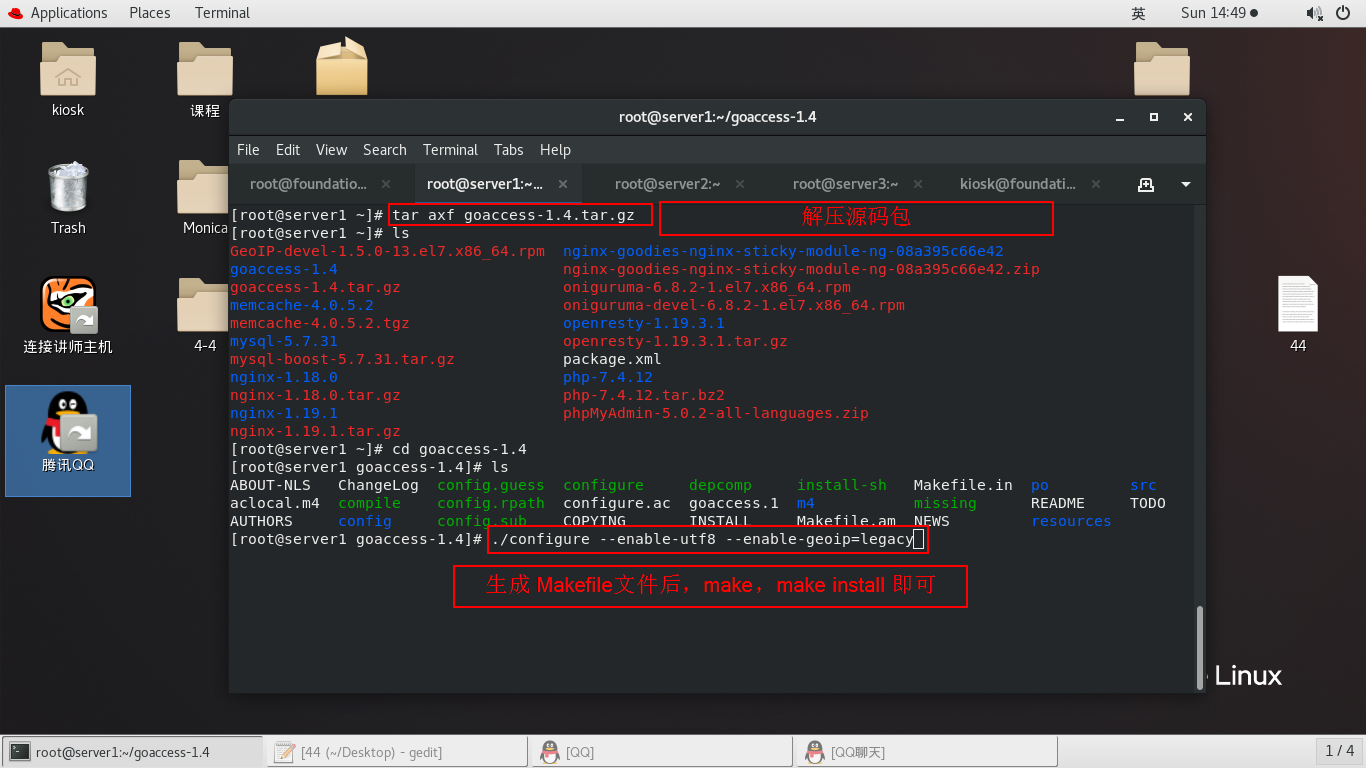The image size is (1366, 768).
Task: Open the Terminal menu in the menu bar
Action: 449,150
